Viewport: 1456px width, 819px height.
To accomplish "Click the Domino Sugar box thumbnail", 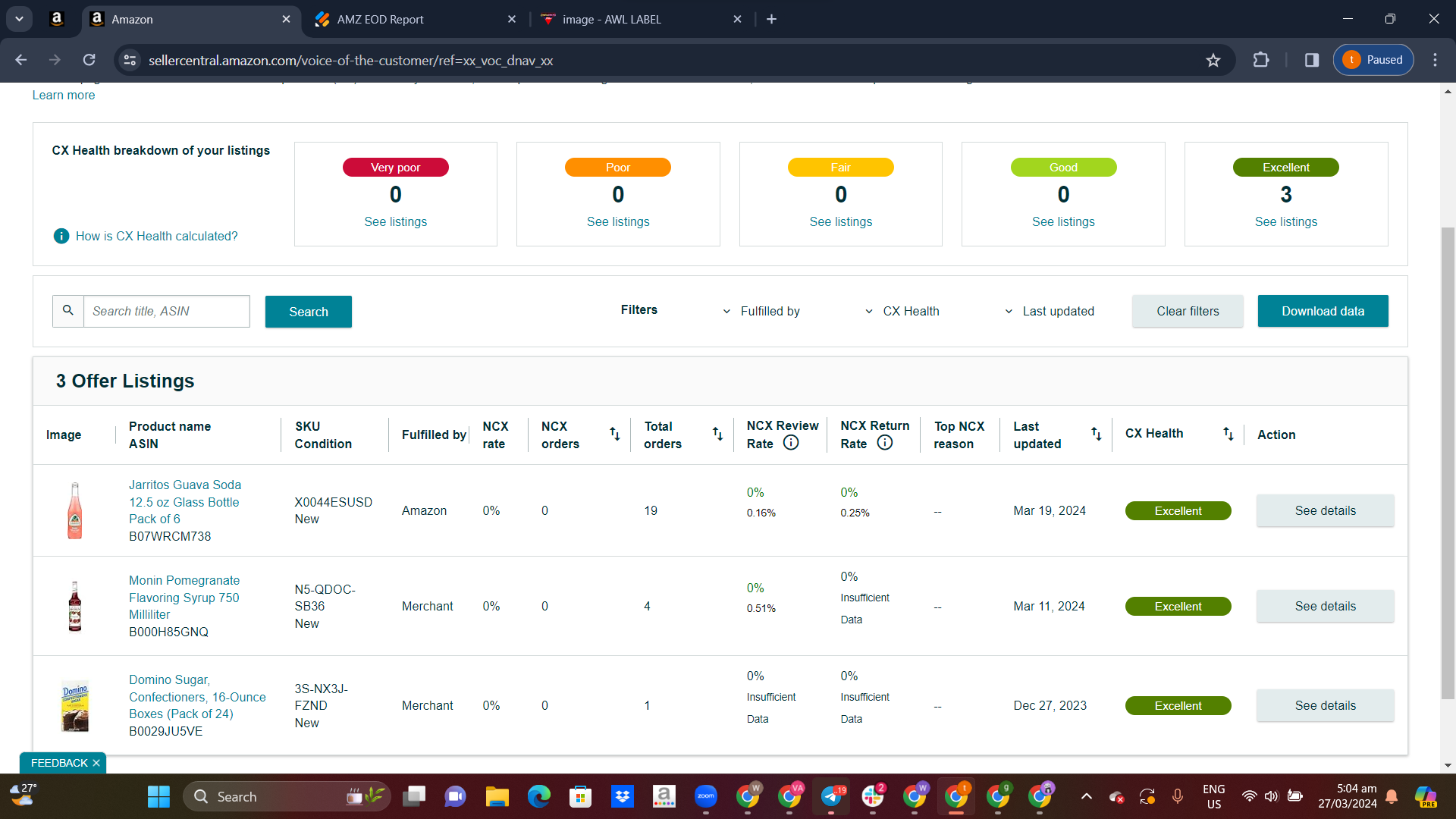I will (x=75, y=705).
